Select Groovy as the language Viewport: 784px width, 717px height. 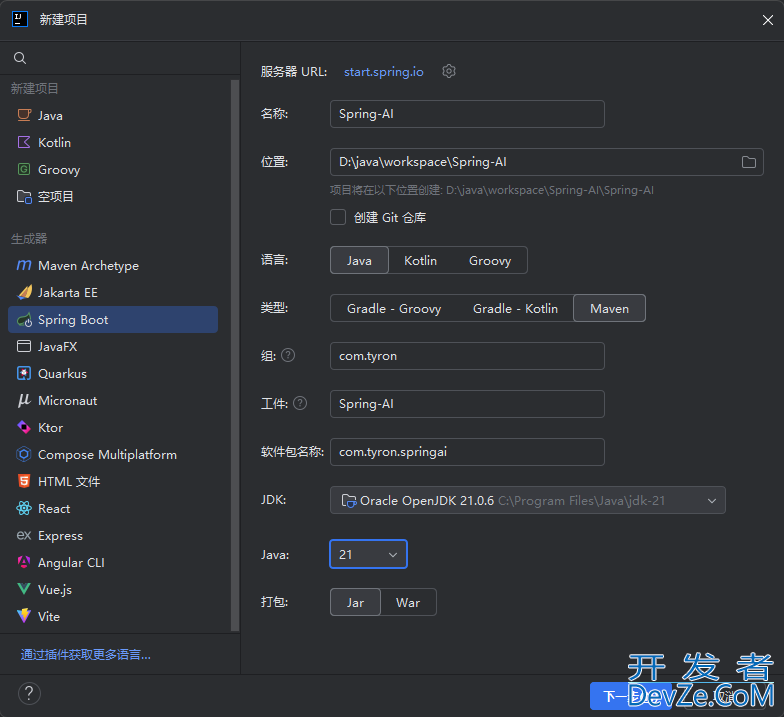[x=490, y=260]
